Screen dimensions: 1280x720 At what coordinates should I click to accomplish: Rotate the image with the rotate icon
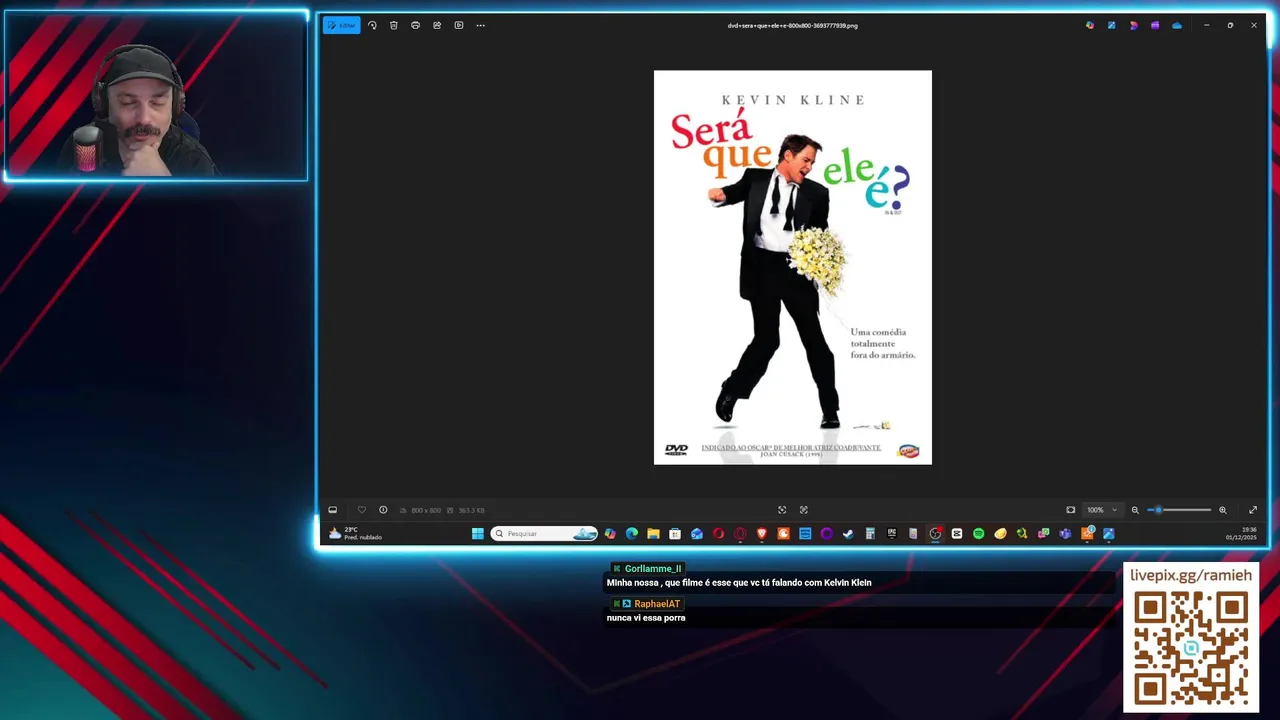click(372, 25)
